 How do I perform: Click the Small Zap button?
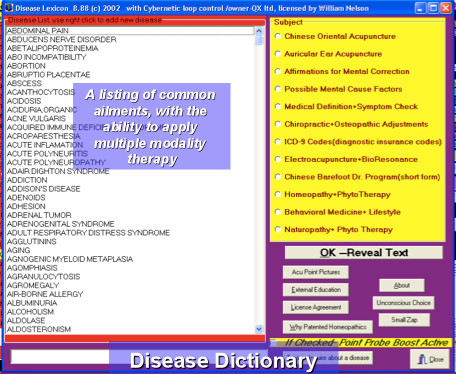click(404, 320)
